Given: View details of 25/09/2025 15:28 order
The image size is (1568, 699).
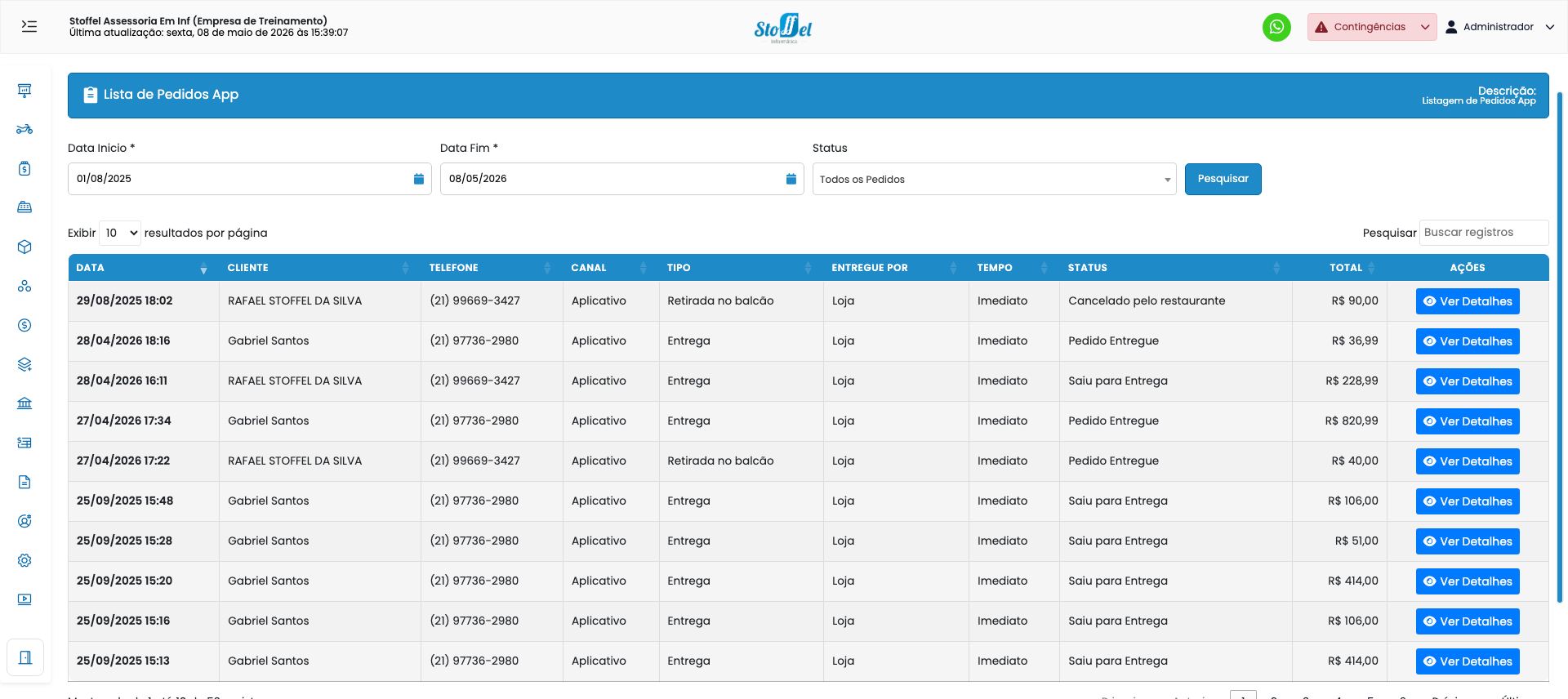Looking at the screenshot, I should click(x=1468, y=541).
